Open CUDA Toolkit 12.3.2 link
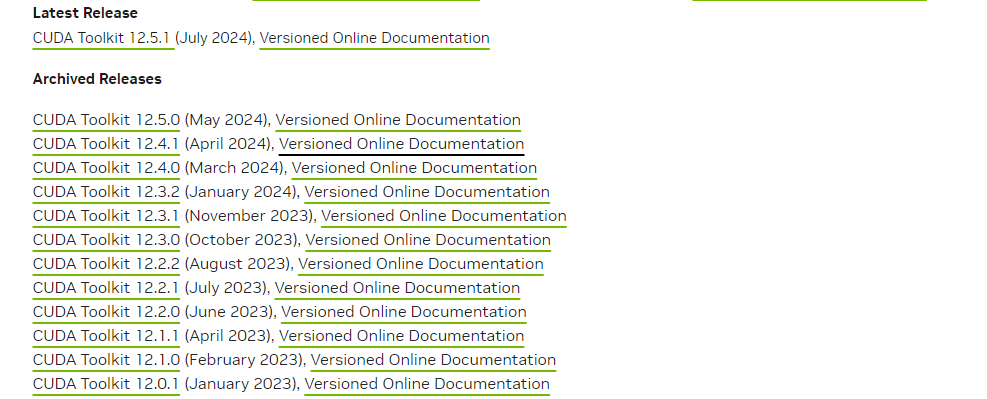 click(106, 192)
